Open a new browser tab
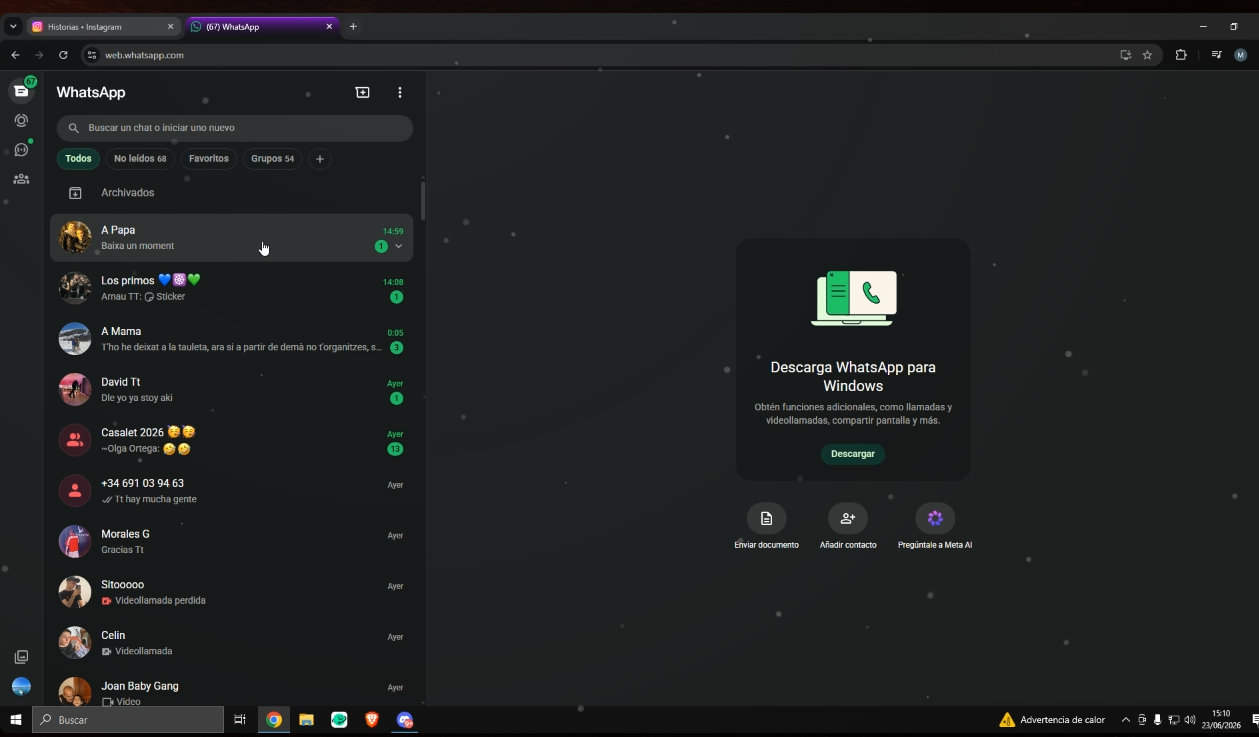The width and height of the screenshot is (1259, 737). pos(353,27)
